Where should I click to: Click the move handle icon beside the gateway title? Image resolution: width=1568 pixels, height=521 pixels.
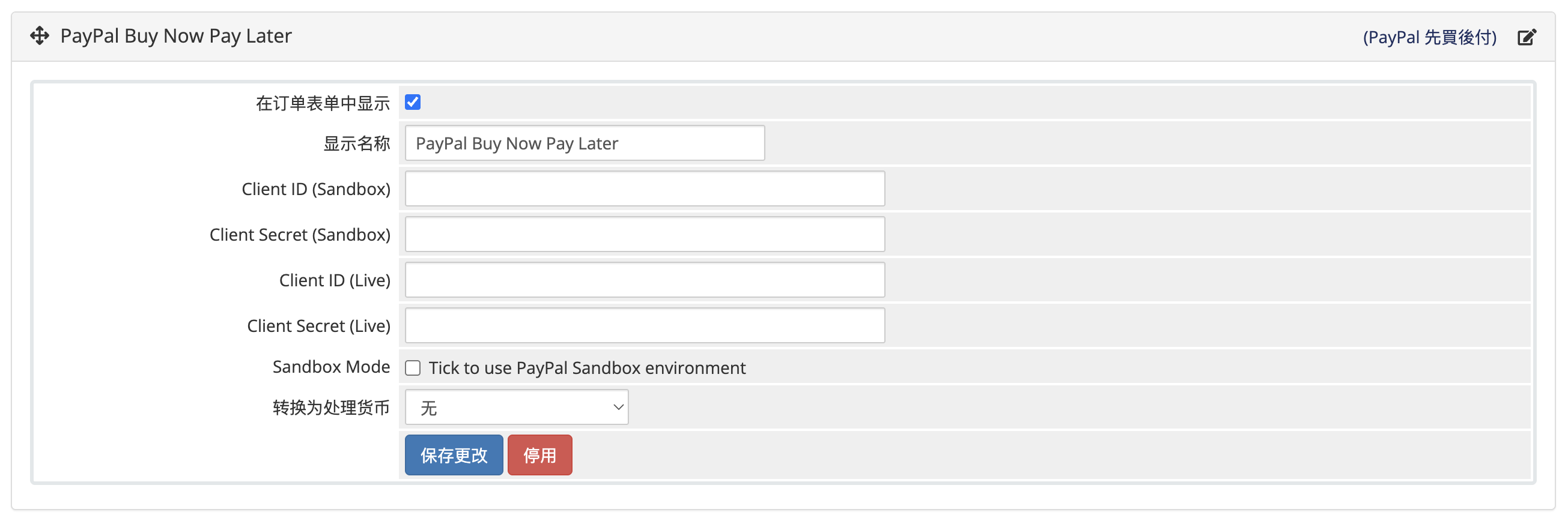[40, 36]
